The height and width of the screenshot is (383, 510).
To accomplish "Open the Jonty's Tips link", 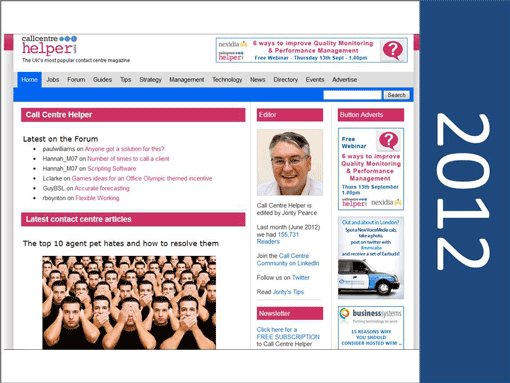I will [x=288, y=292].
